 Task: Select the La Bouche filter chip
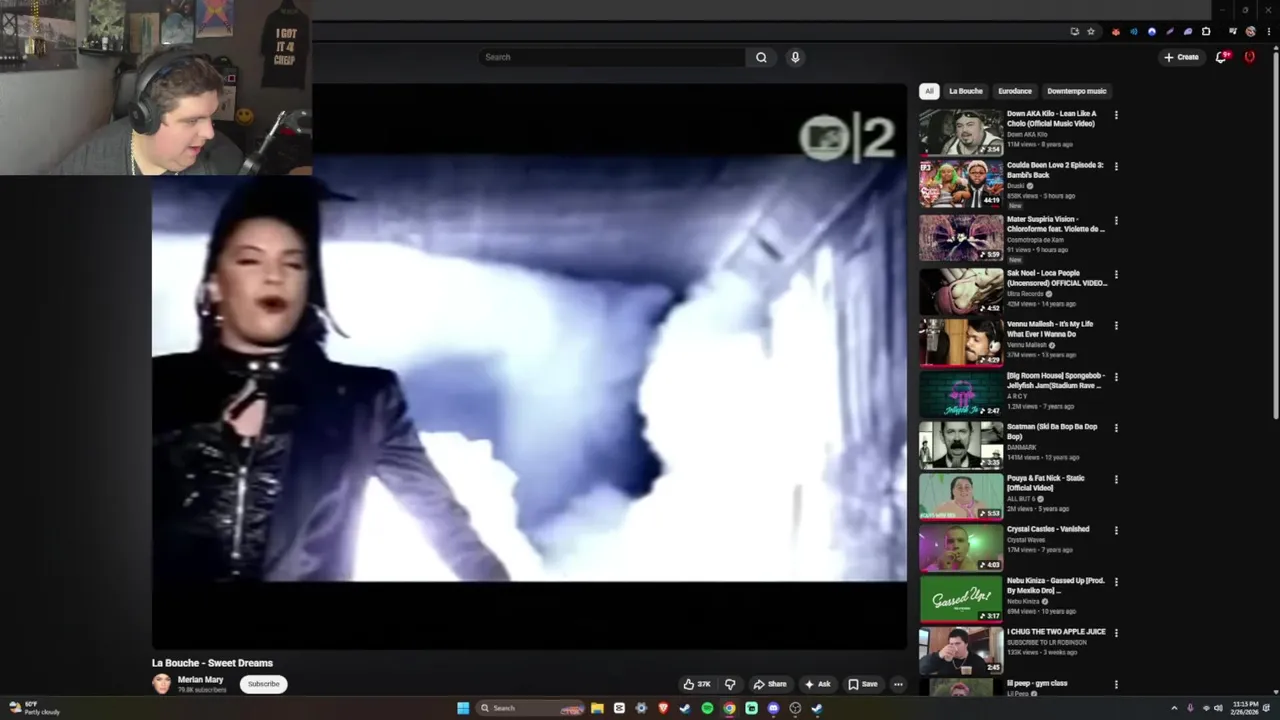point(966,91)
